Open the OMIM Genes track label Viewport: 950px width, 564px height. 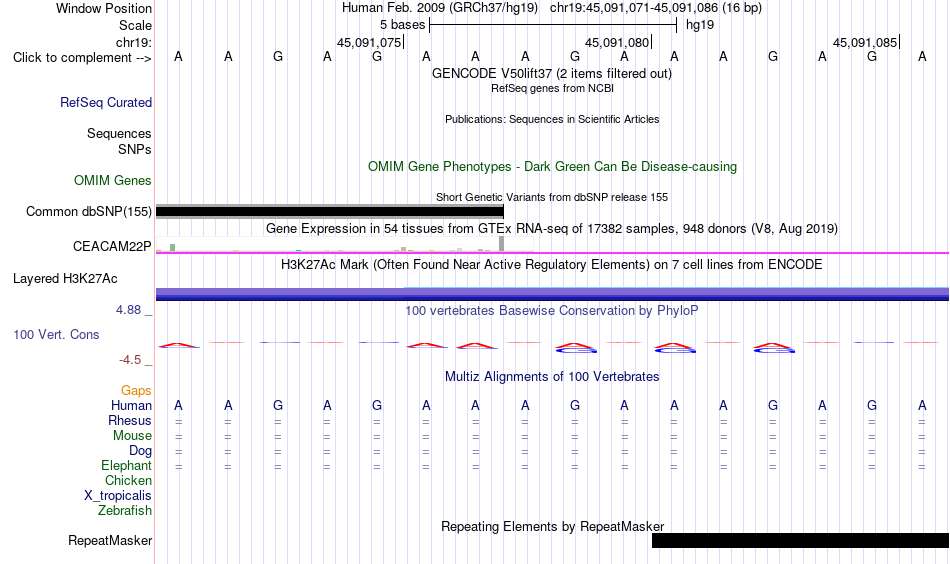coord(113,181)
